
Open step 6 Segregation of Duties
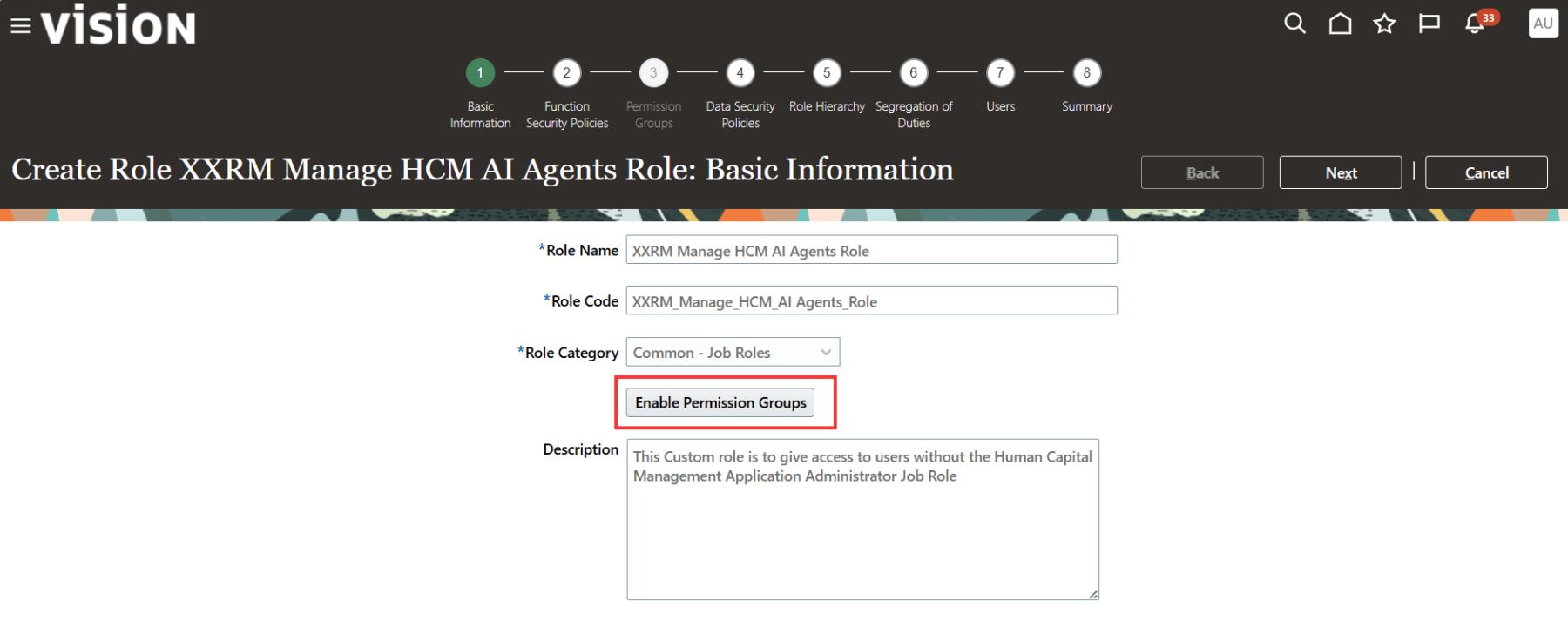pos(913,73)
